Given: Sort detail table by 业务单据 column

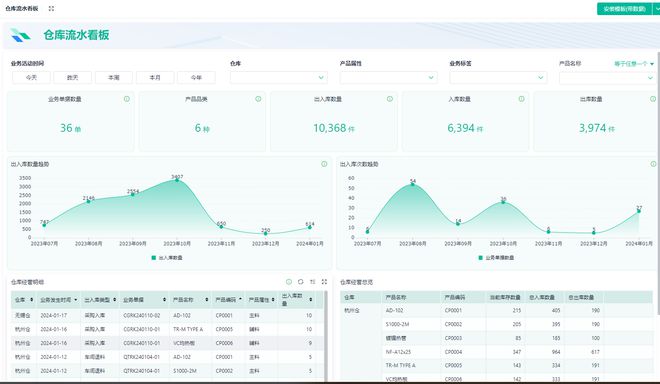Looking at the screenshot, I should pos(164,300).
